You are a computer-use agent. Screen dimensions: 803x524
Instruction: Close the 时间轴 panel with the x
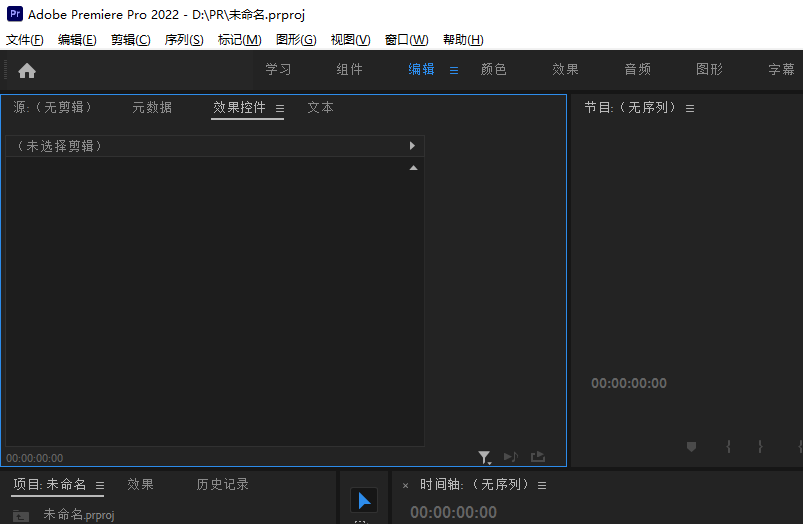click(x=405, y=486)
